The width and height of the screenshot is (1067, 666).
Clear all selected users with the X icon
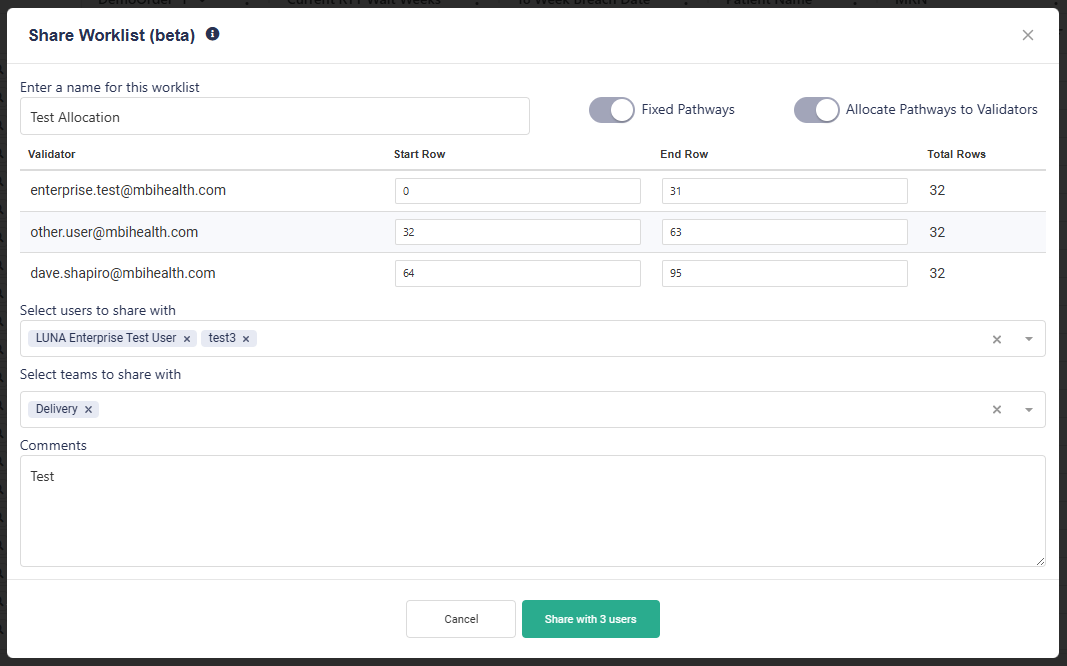[x=996, y=339]
